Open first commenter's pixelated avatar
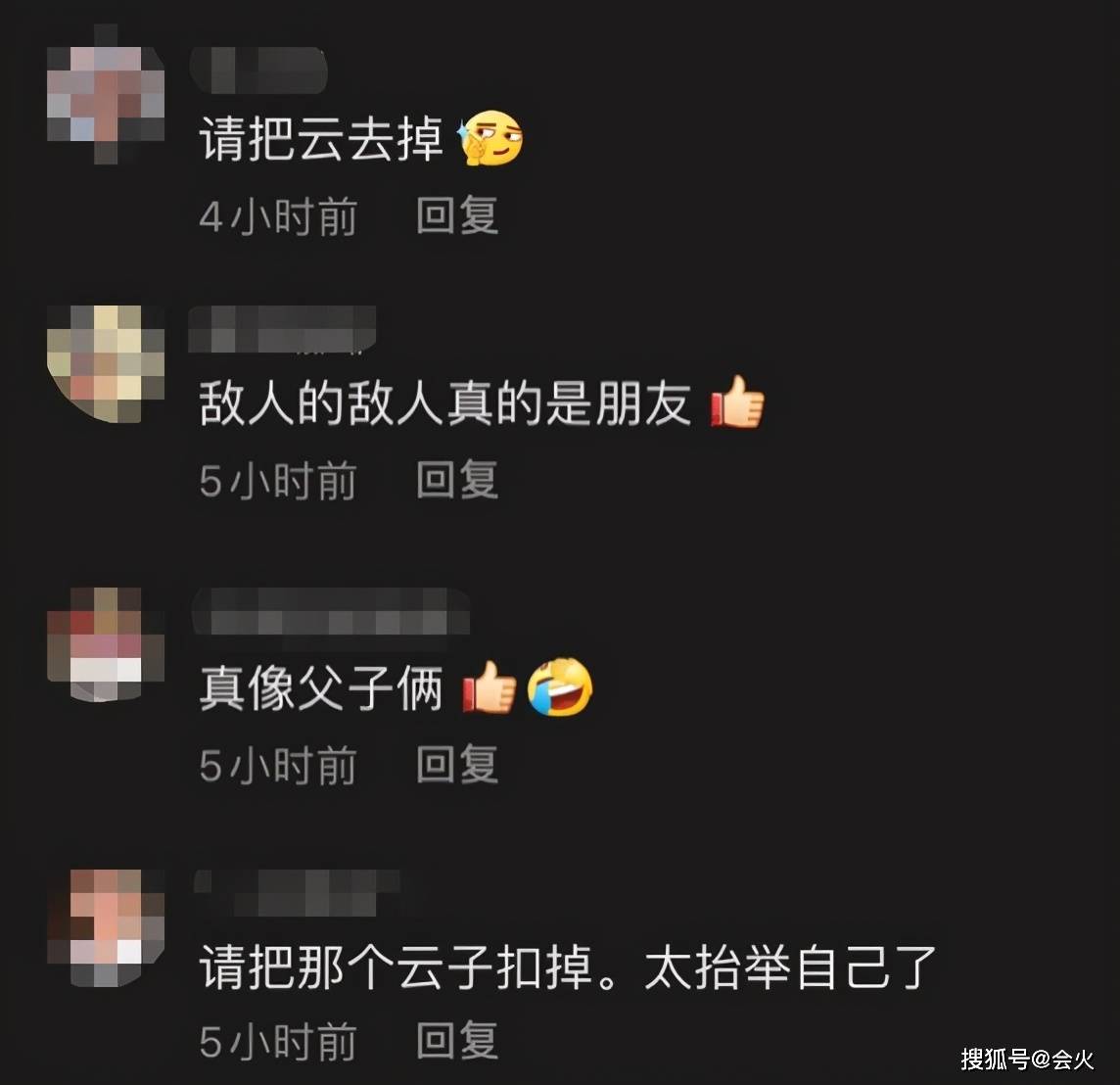The width and height of the screenshot is (1120, 1085). [x=106, y=94]
